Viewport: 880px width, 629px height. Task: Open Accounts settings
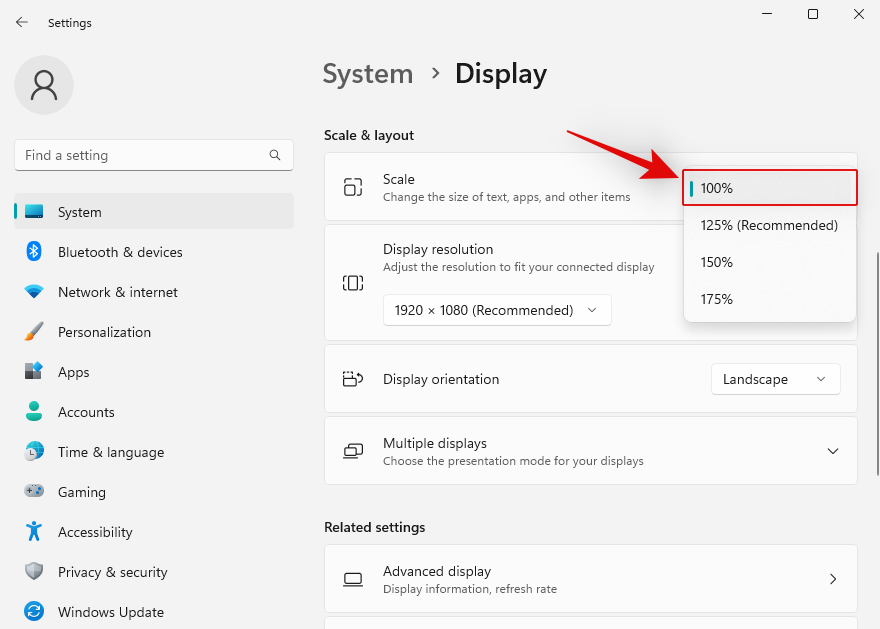[86, 412]
